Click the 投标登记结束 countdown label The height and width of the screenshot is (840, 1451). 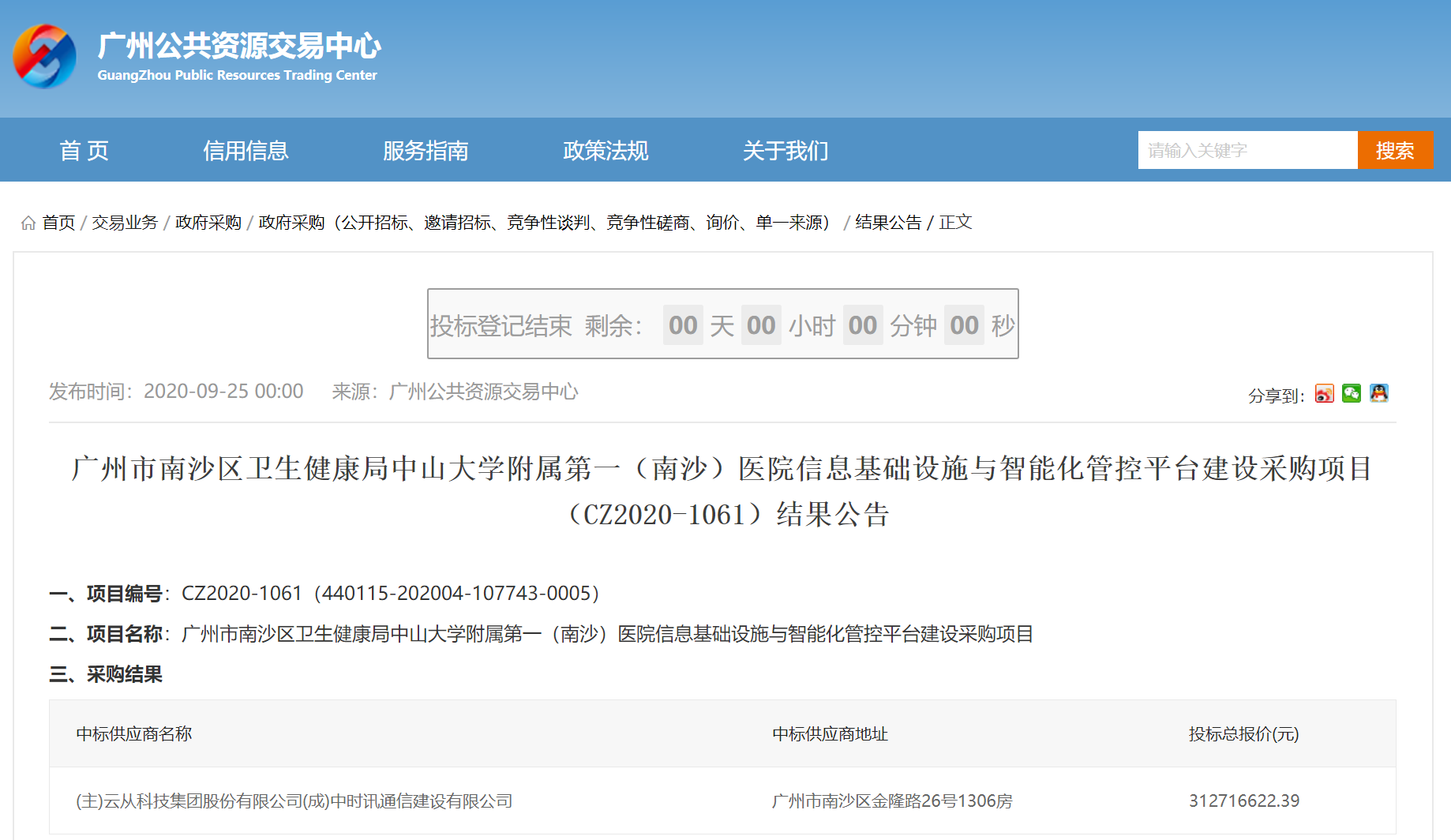[501, 325]
